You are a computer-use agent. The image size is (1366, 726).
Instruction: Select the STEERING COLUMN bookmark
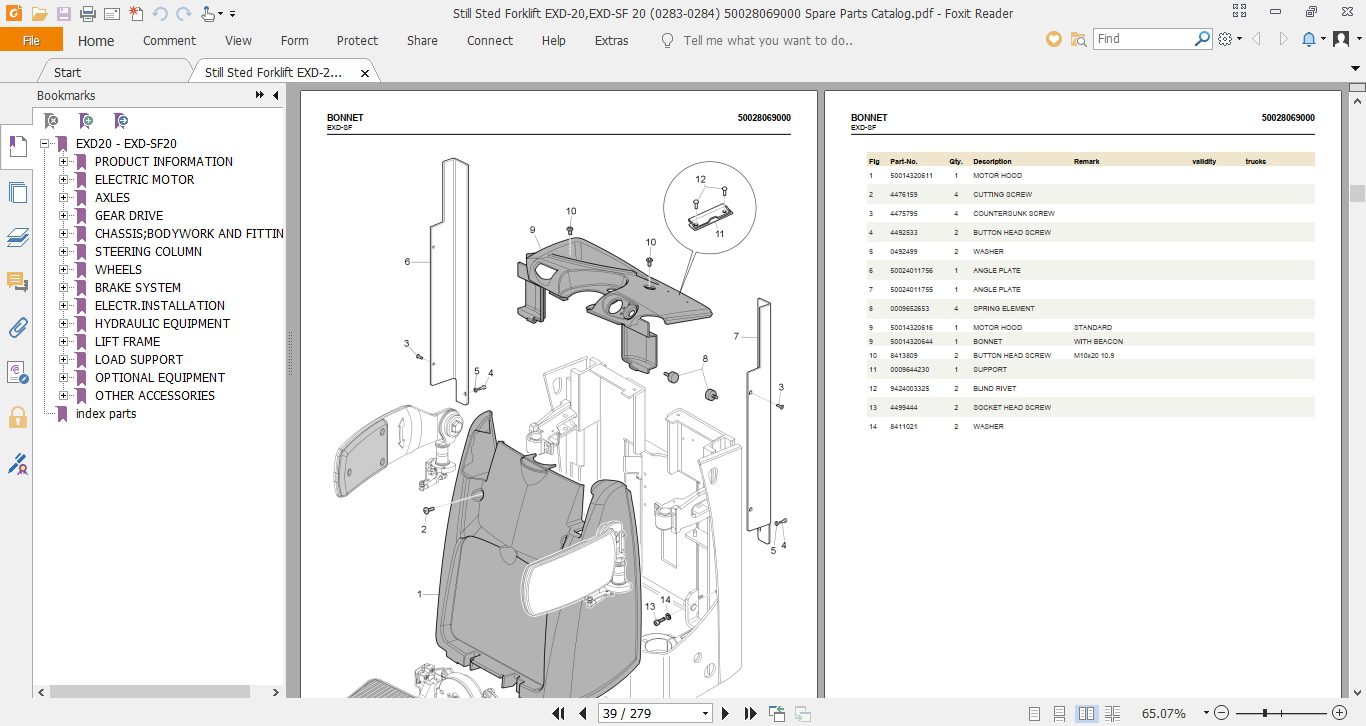(x=148, y=252)
